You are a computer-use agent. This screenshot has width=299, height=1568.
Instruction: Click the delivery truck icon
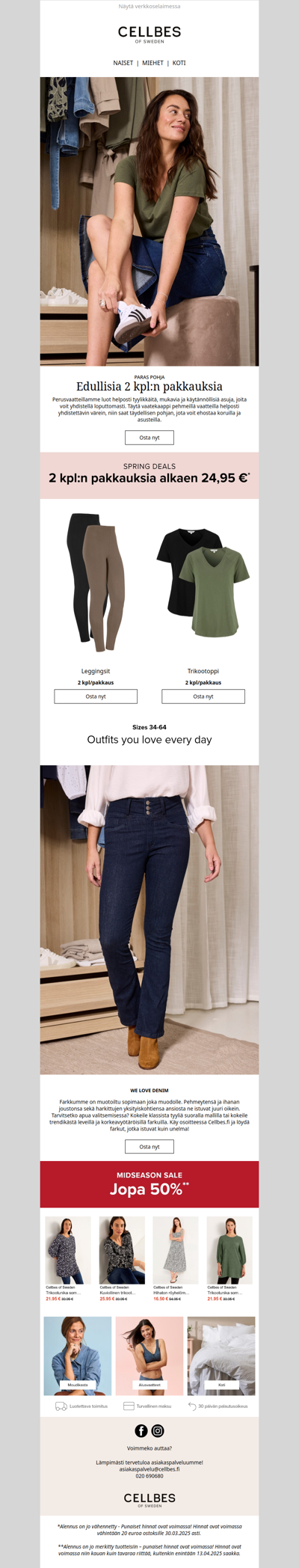(61, 1406)
